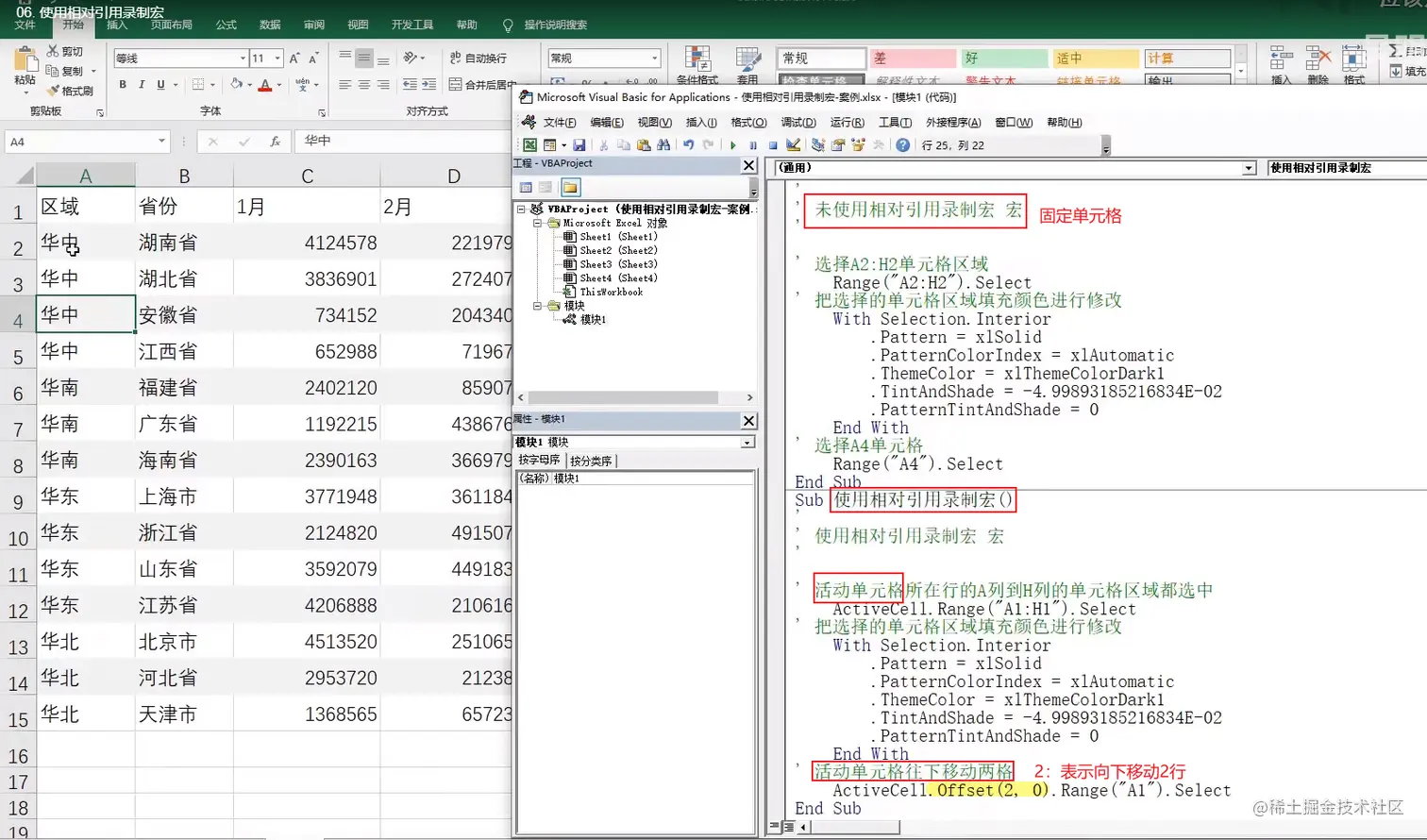This screenshot has width=1427, height=840.
Task: Toggle center horizontal alignment button
Action: tap(364, 85)
